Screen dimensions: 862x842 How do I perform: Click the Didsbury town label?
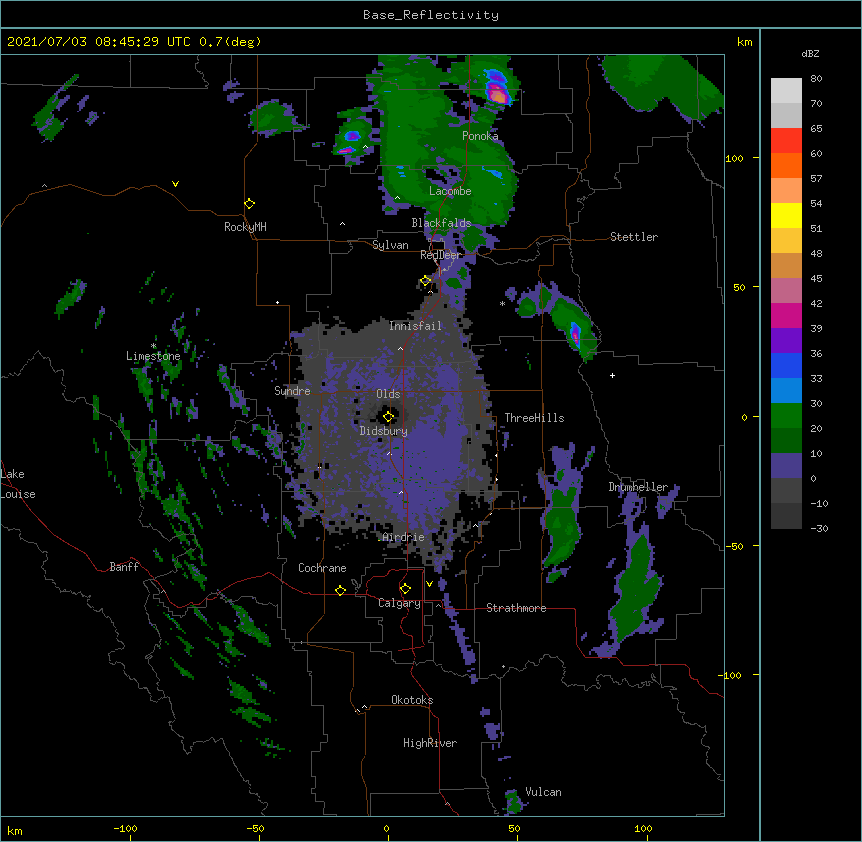(384, 431)
